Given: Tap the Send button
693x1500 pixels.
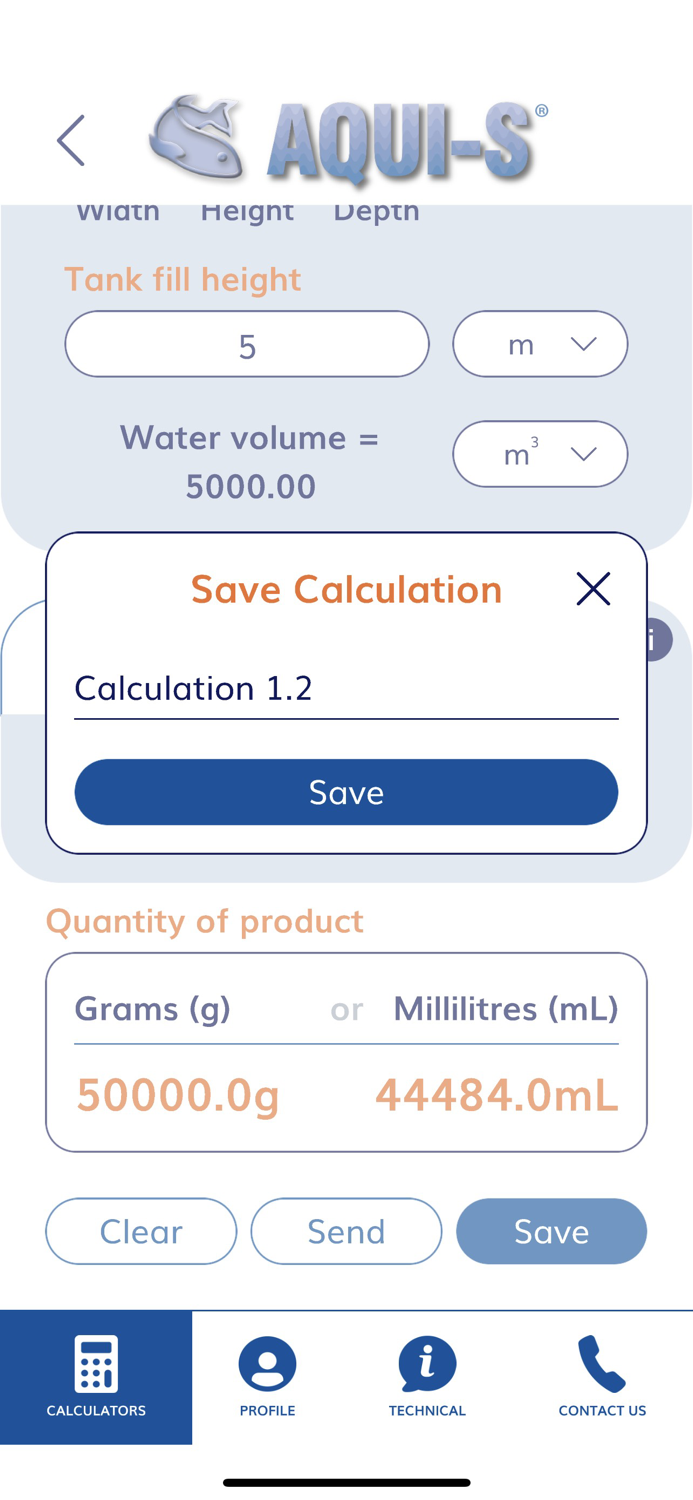Looking at the screenshot, I should (346, 1231).
